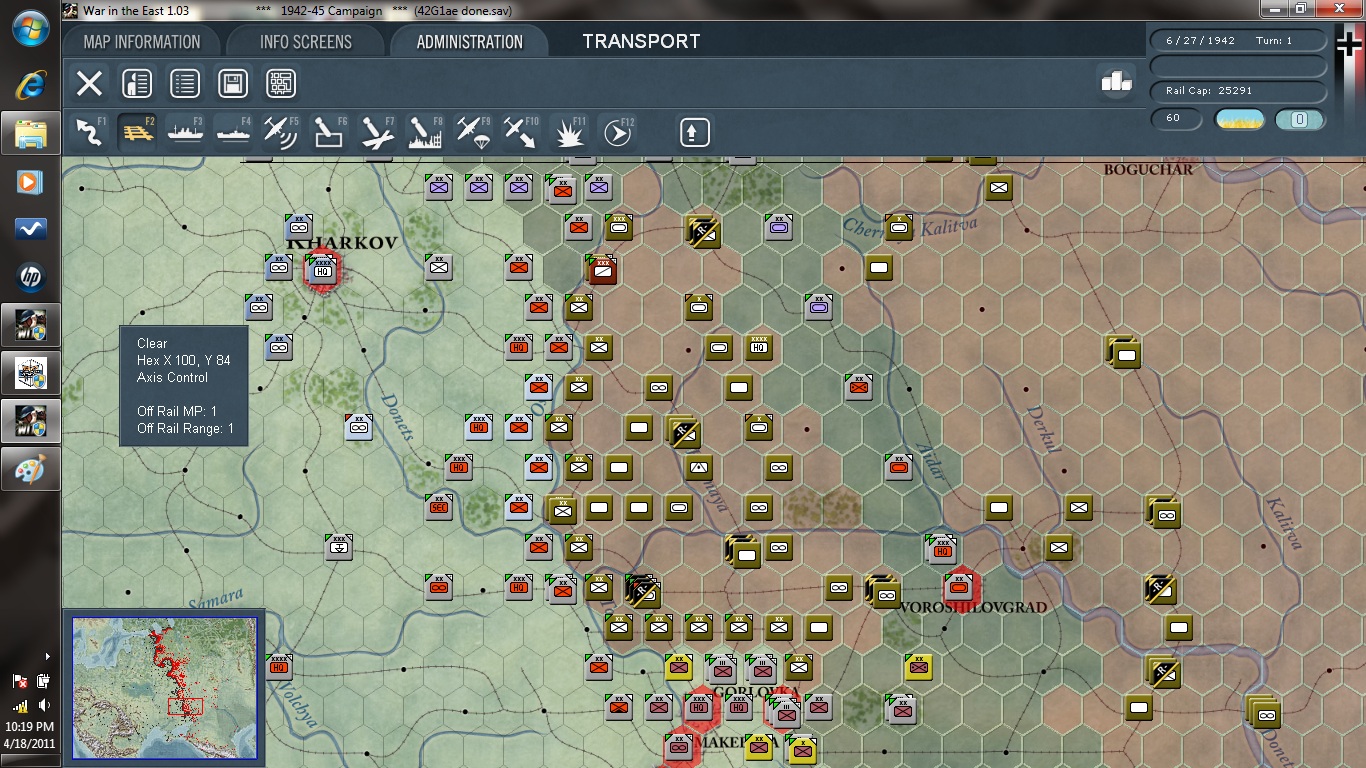
Task: Click the wheat field weather indicator
Action: (1240, 120)
